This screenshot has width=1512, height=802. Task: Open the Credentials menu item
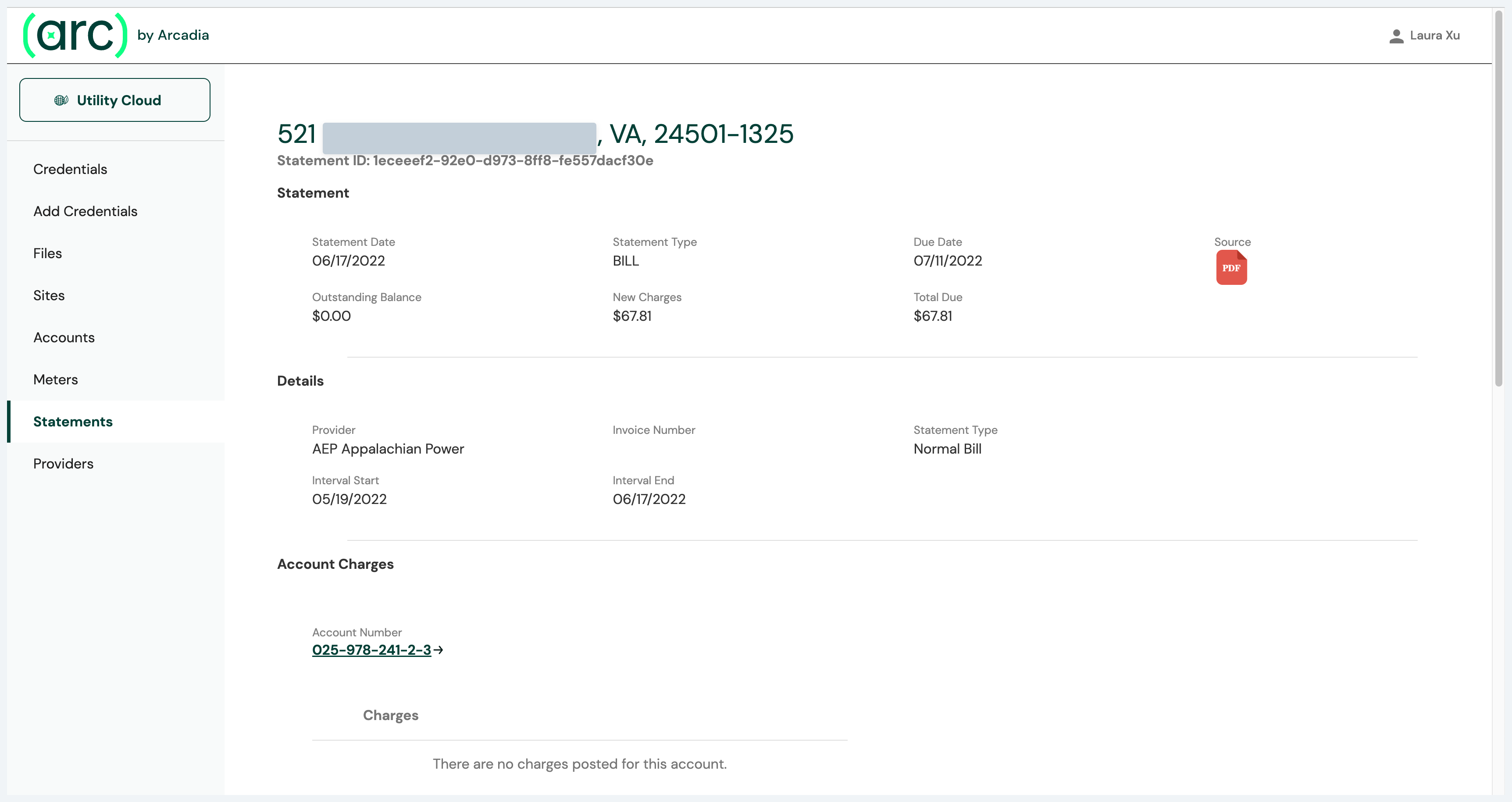tap(70, 169)
